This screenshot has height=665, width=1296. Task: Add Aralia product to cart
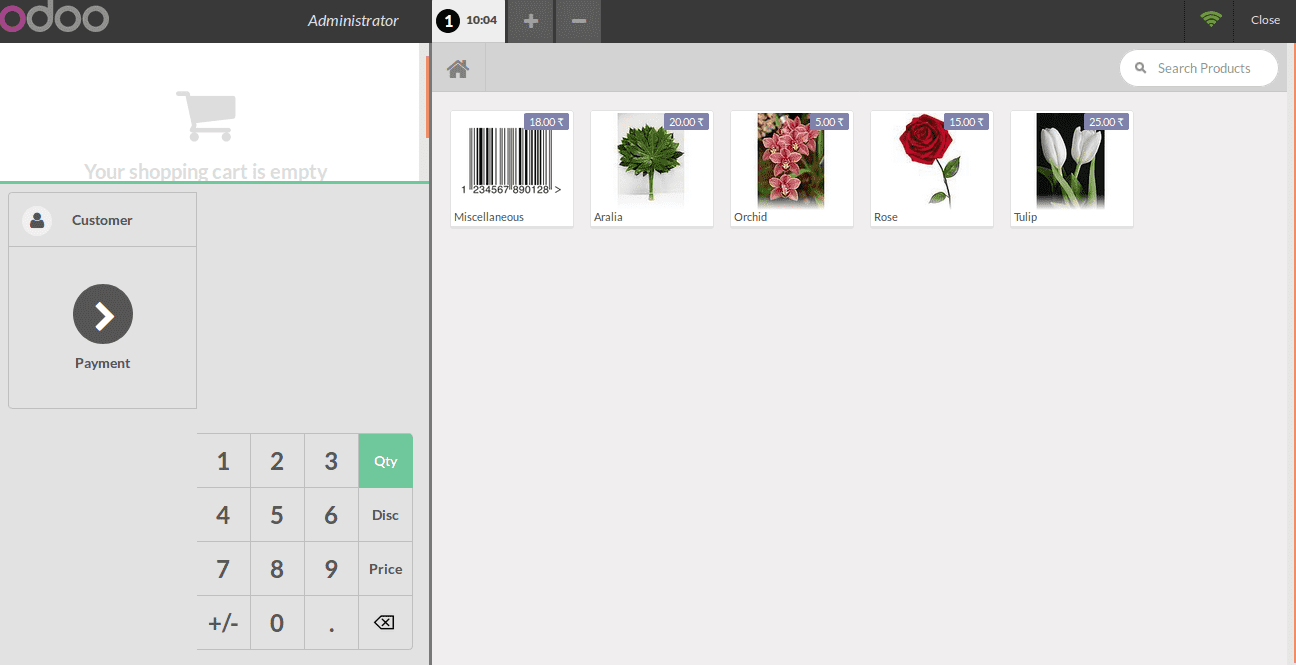coord(652,168)
